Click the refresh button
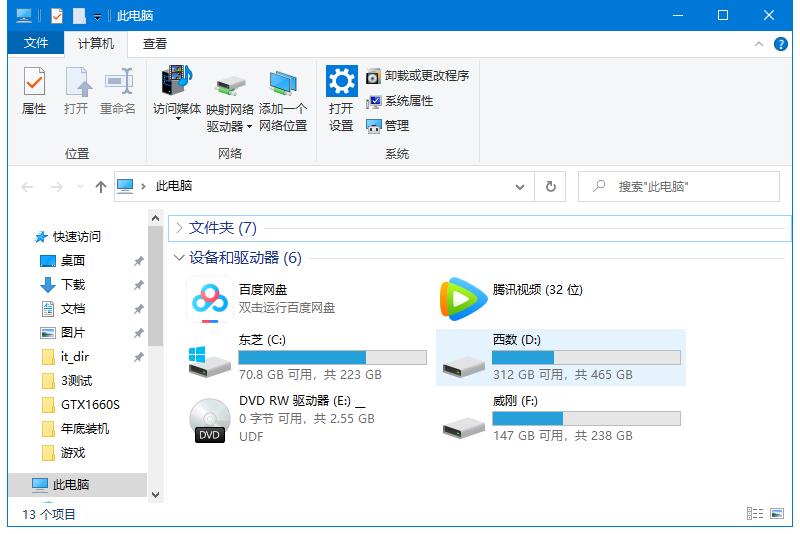This screenshot has height=534, width=800. pyautogui.click(x=551, y=187)
